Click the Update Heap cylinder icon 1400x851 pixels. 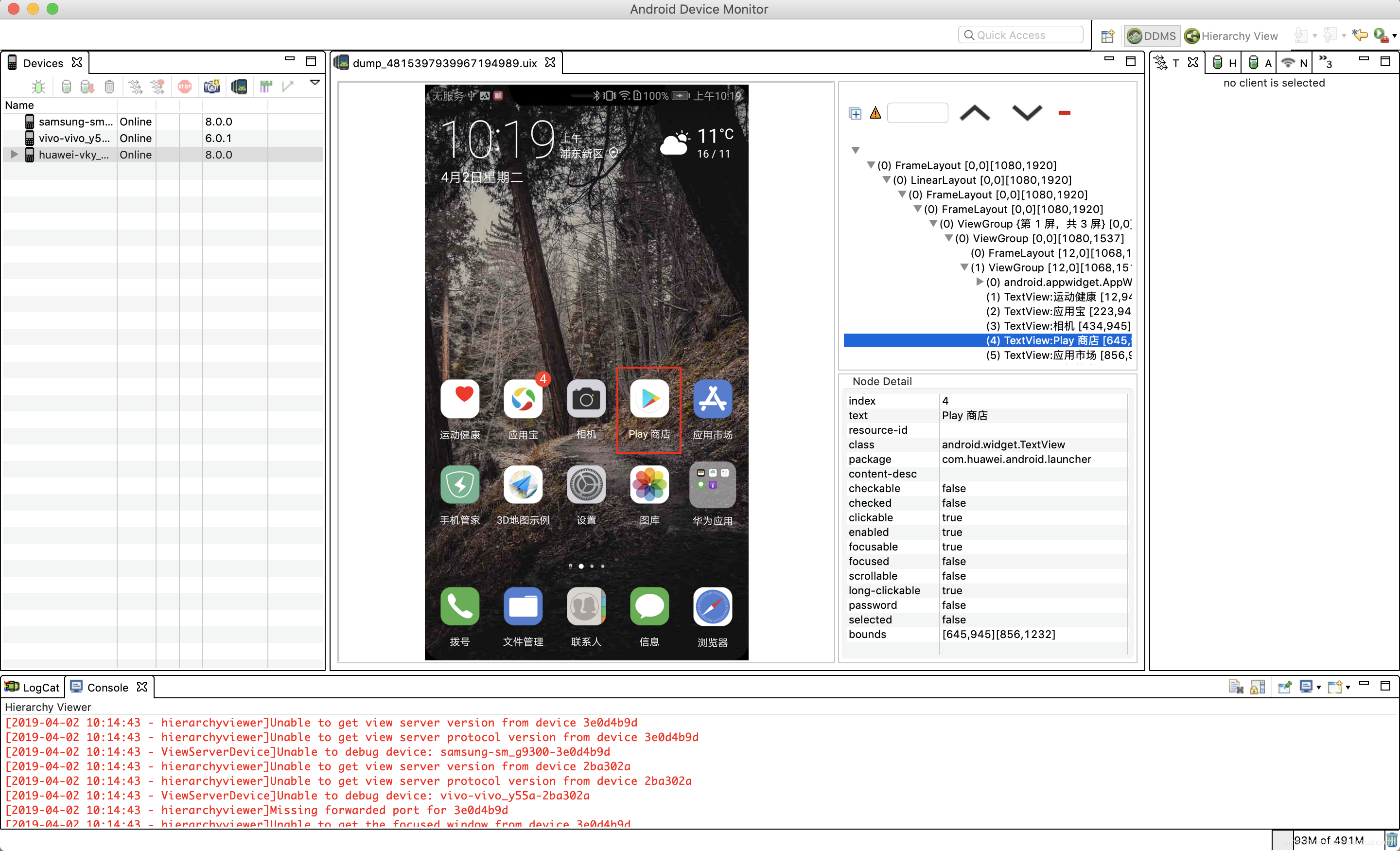pyautogui.click(x=67, y=87)
